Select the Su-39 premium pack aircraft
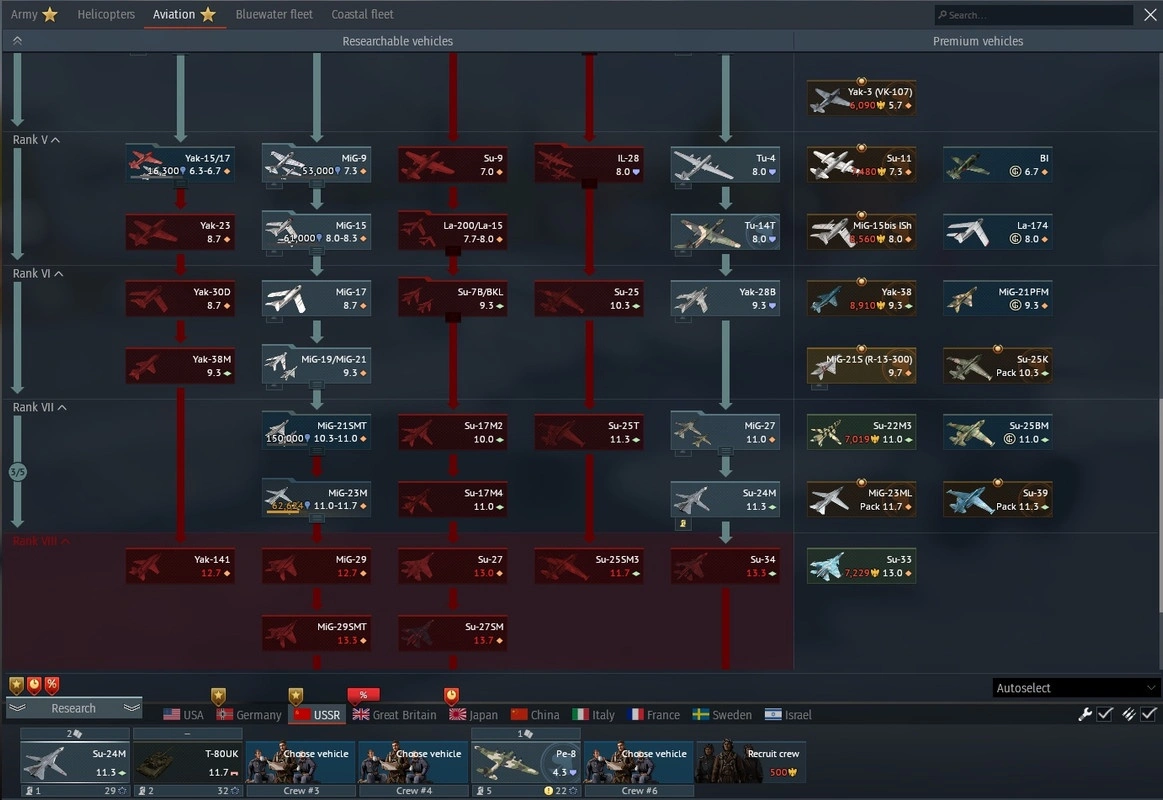This screenshot has width=1163, height=800. 997,499
